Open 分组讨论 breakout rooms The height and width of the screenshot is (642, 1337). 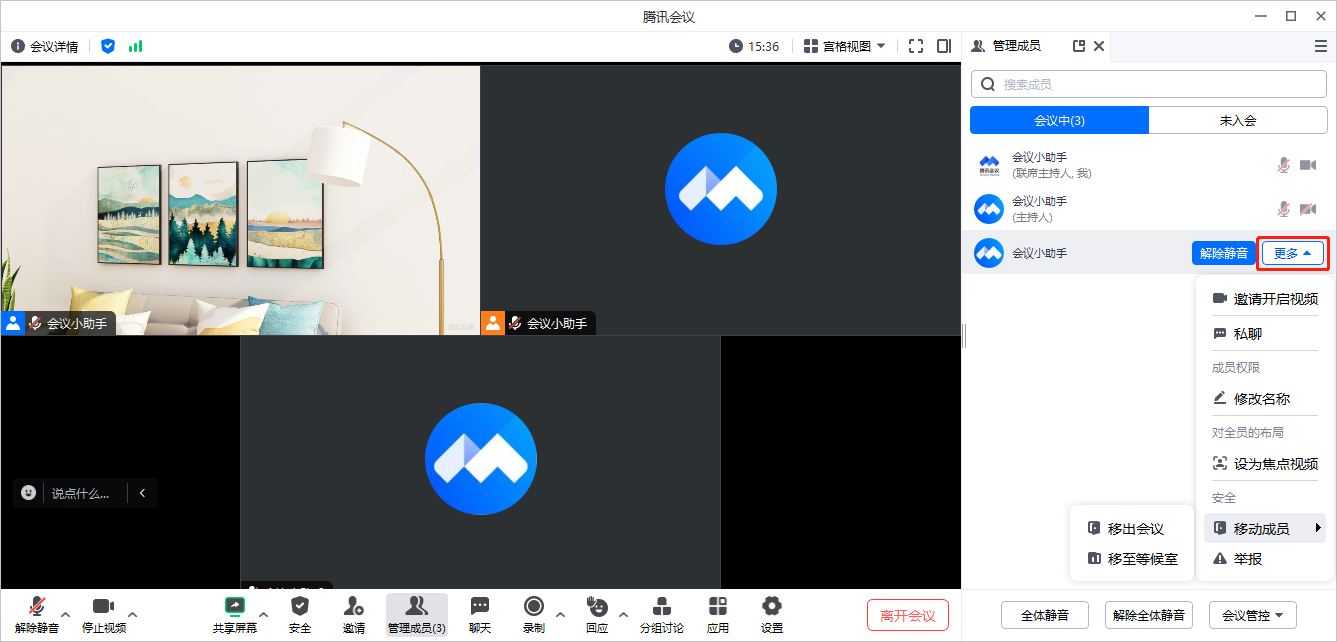662,606
